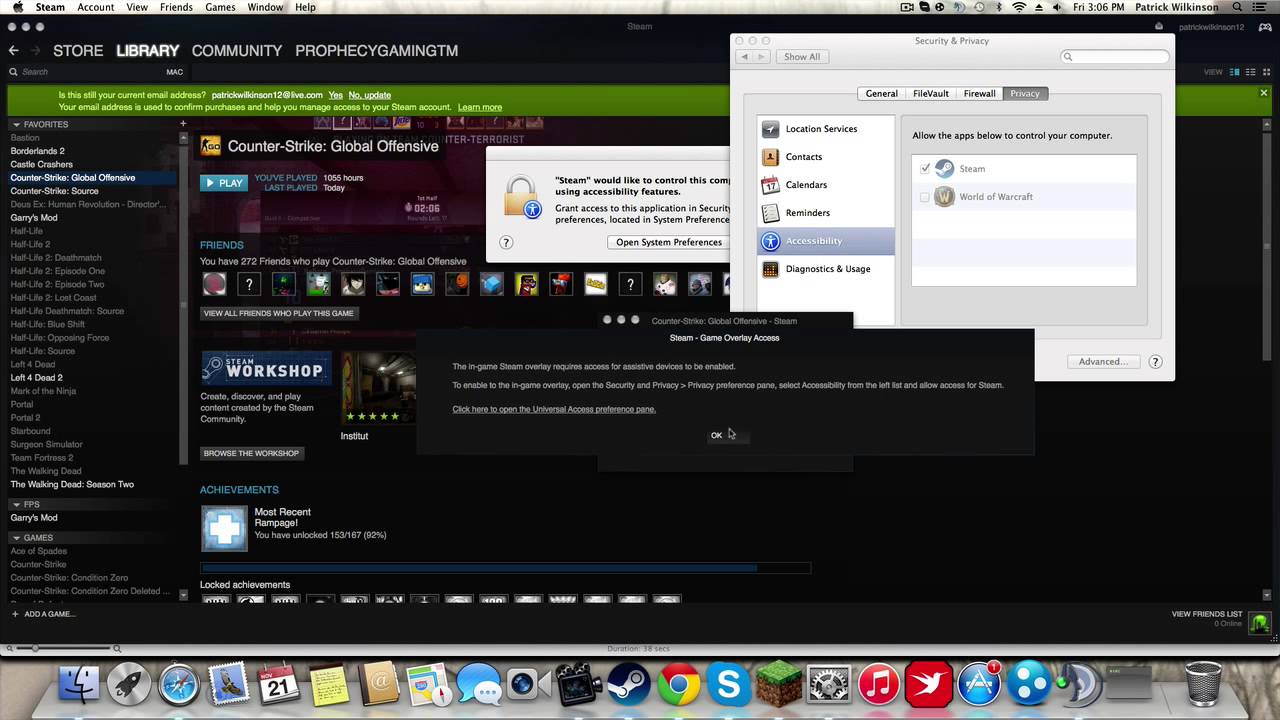The width and height of the screenshot is (1280, 720).
Task: Play Counter-Strike: Global Offensive
Action: [223, 183]
